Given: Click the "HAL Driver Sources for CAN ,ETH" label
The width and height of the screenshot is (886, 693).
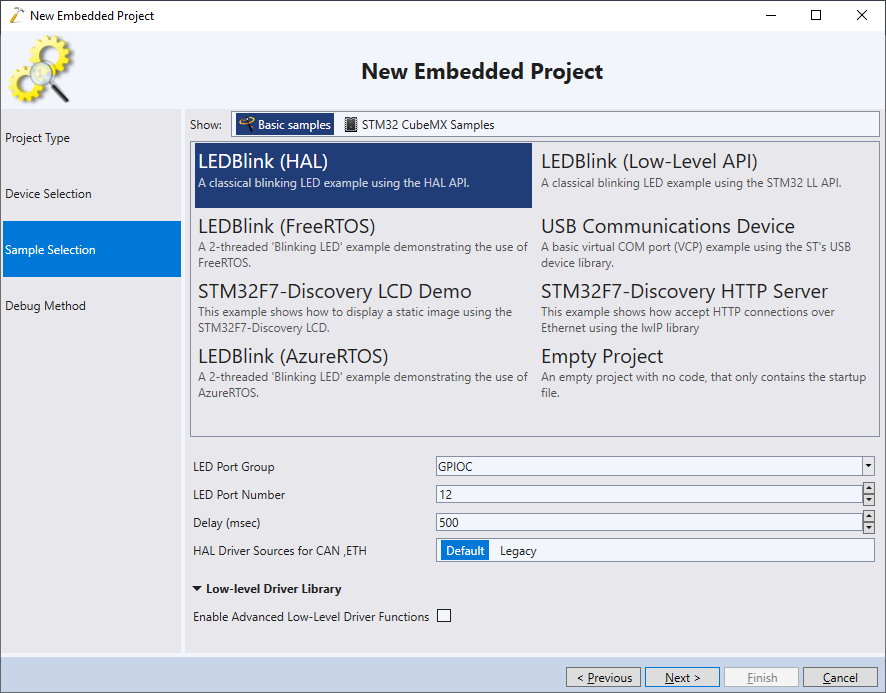Looking at the screenshot, I should pyautogui.click(x=280, y=551).
